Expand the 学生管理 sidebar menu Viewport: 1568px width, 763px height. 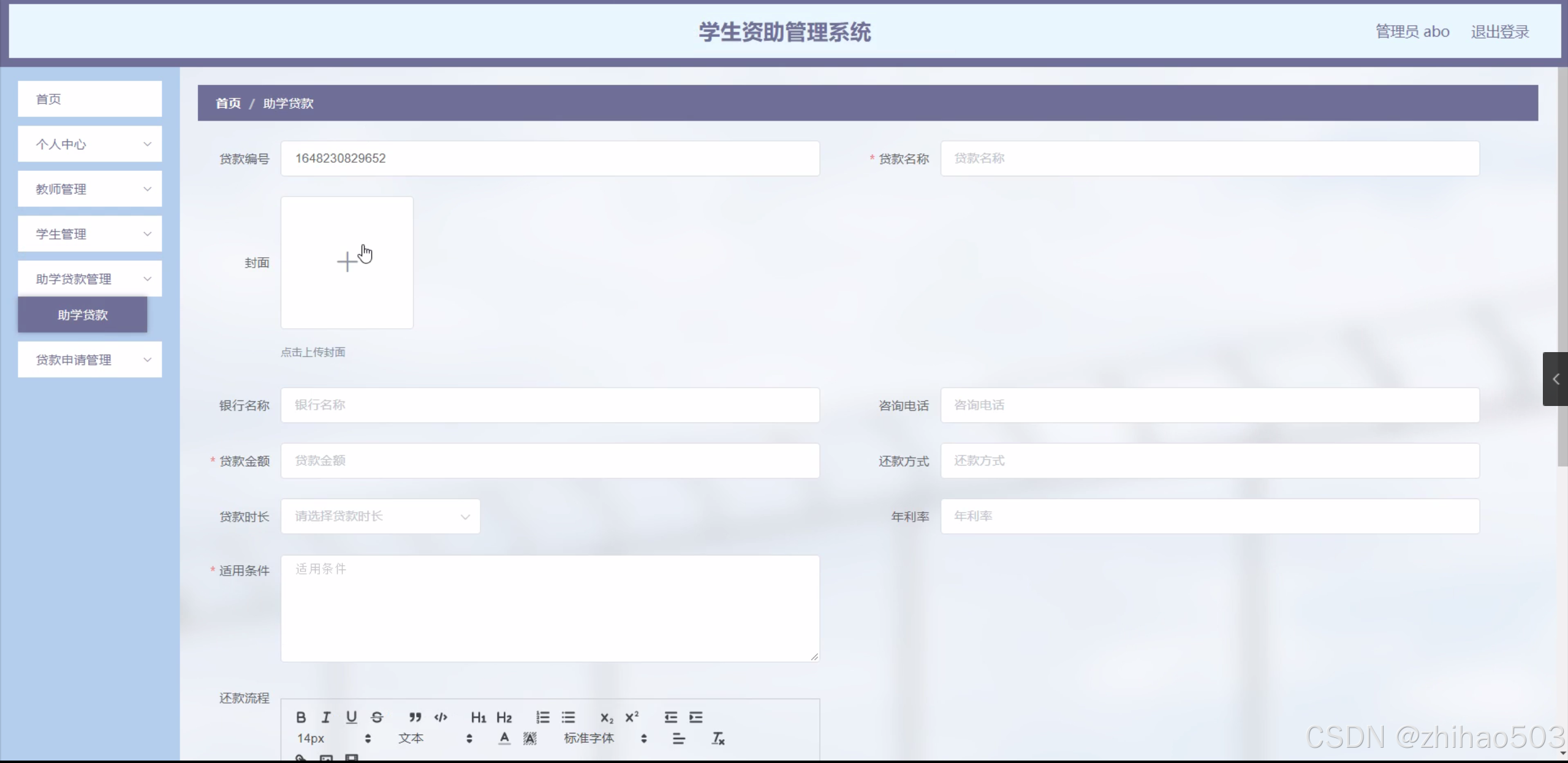tap(89, 234)
